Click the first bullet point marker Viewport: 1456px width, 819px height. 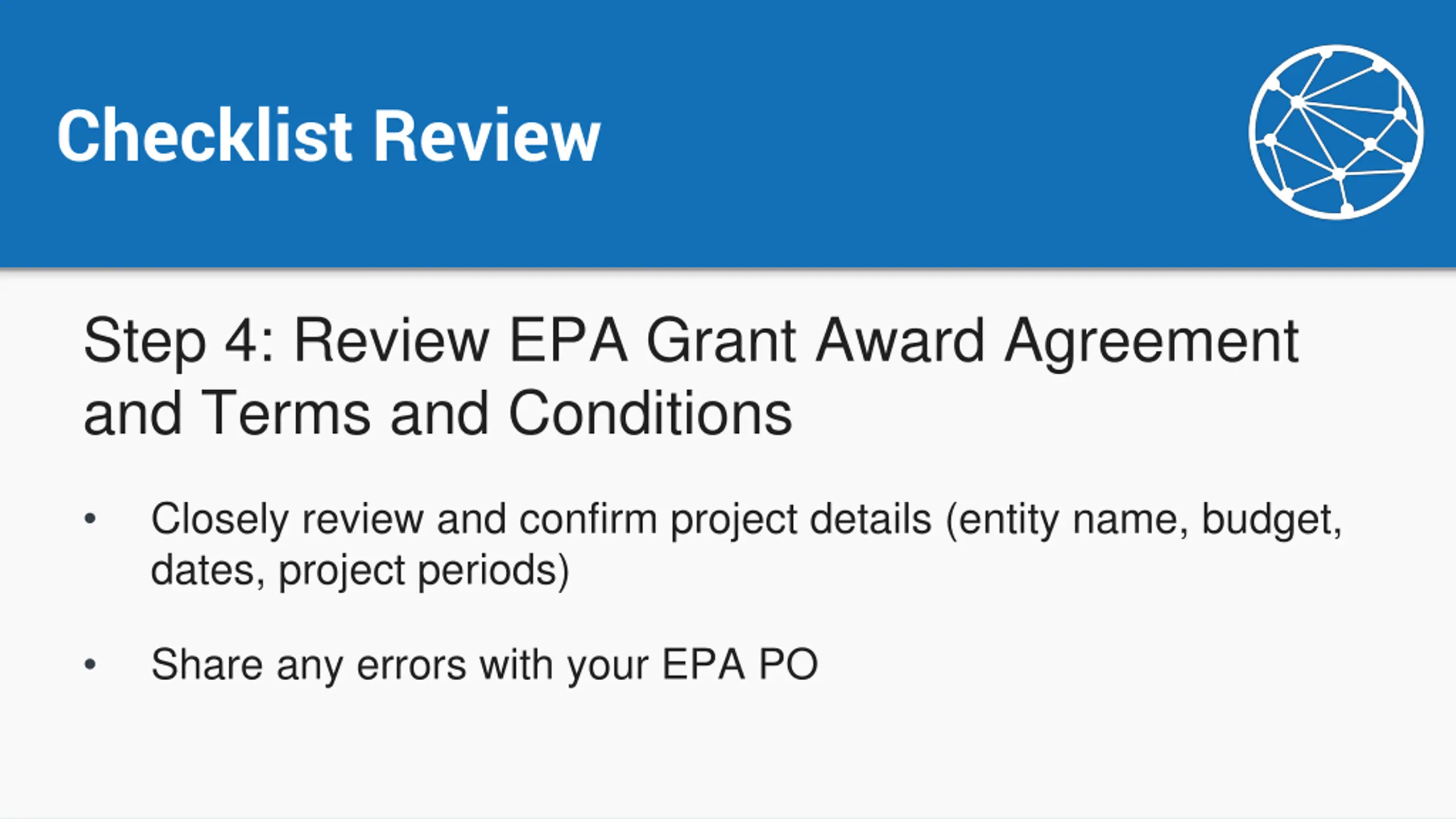click(90, 519)
